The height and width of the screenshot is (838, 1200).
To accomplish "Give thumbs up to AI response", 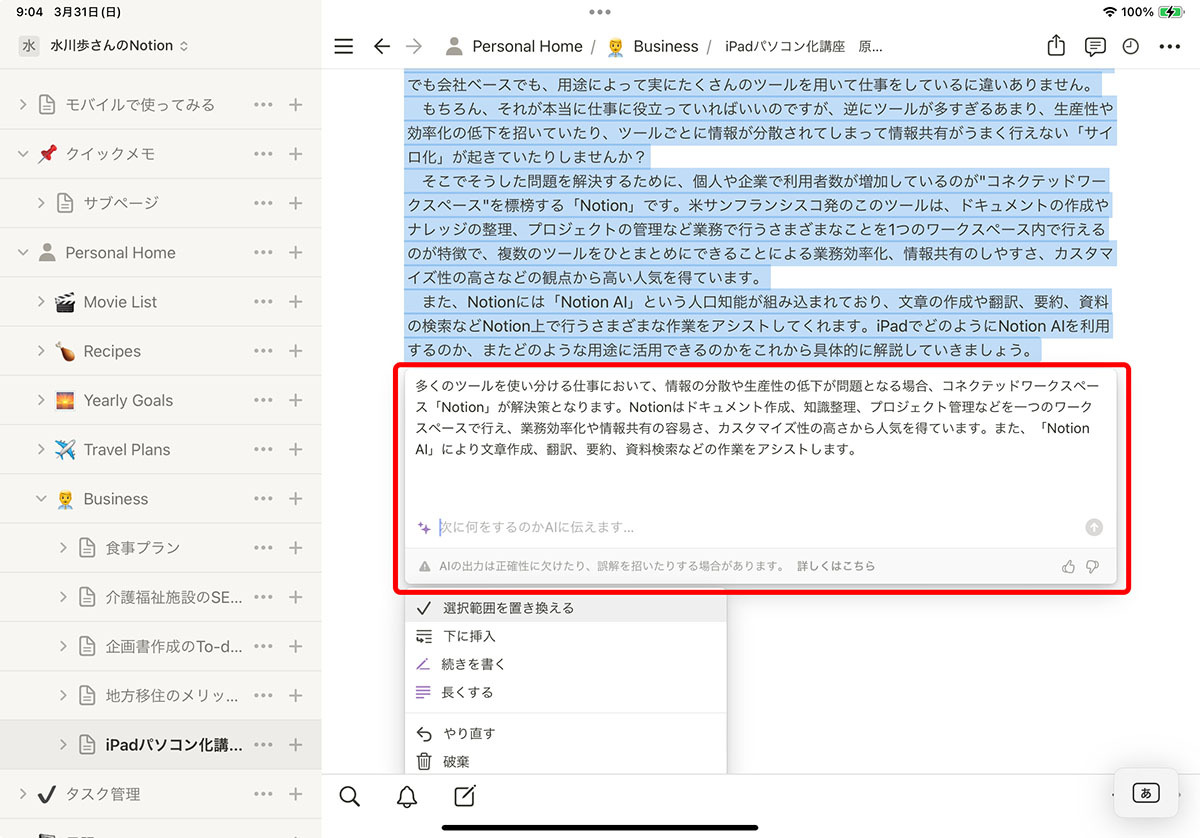I will coord(1068,566).
